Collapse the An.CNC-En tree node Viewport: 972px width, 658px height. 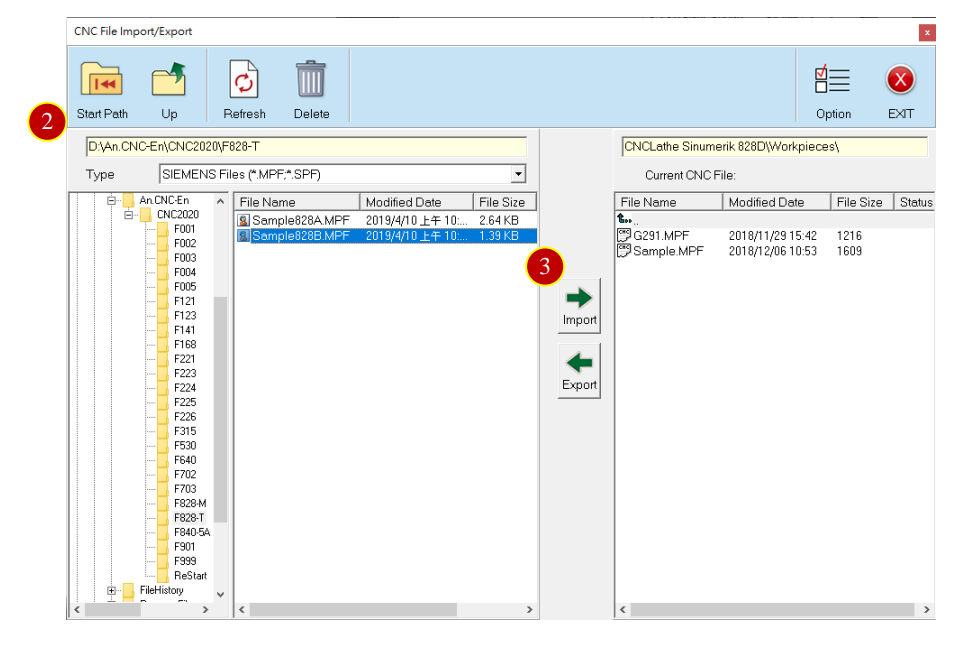112,200
